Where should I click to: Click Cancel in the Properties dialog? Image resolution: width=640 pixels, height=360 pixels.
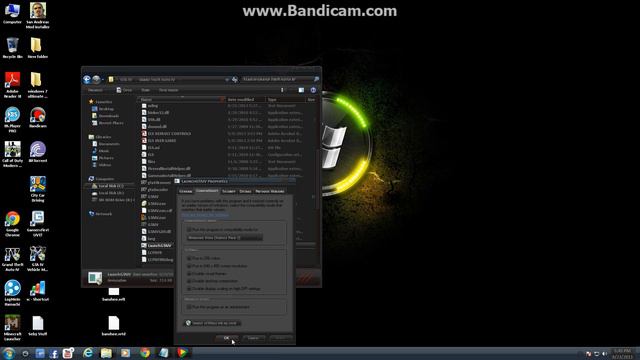click(253, 338)
